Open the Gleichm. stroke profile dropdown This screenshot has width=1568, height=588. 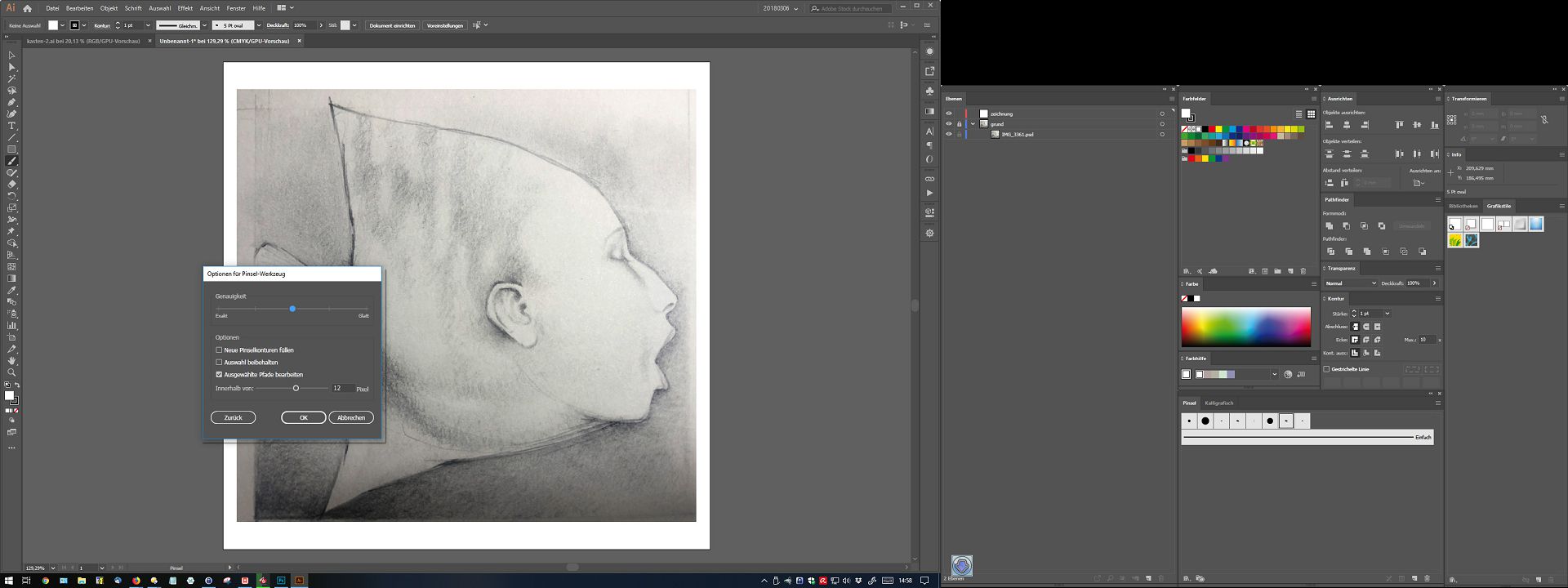(203, 25)
